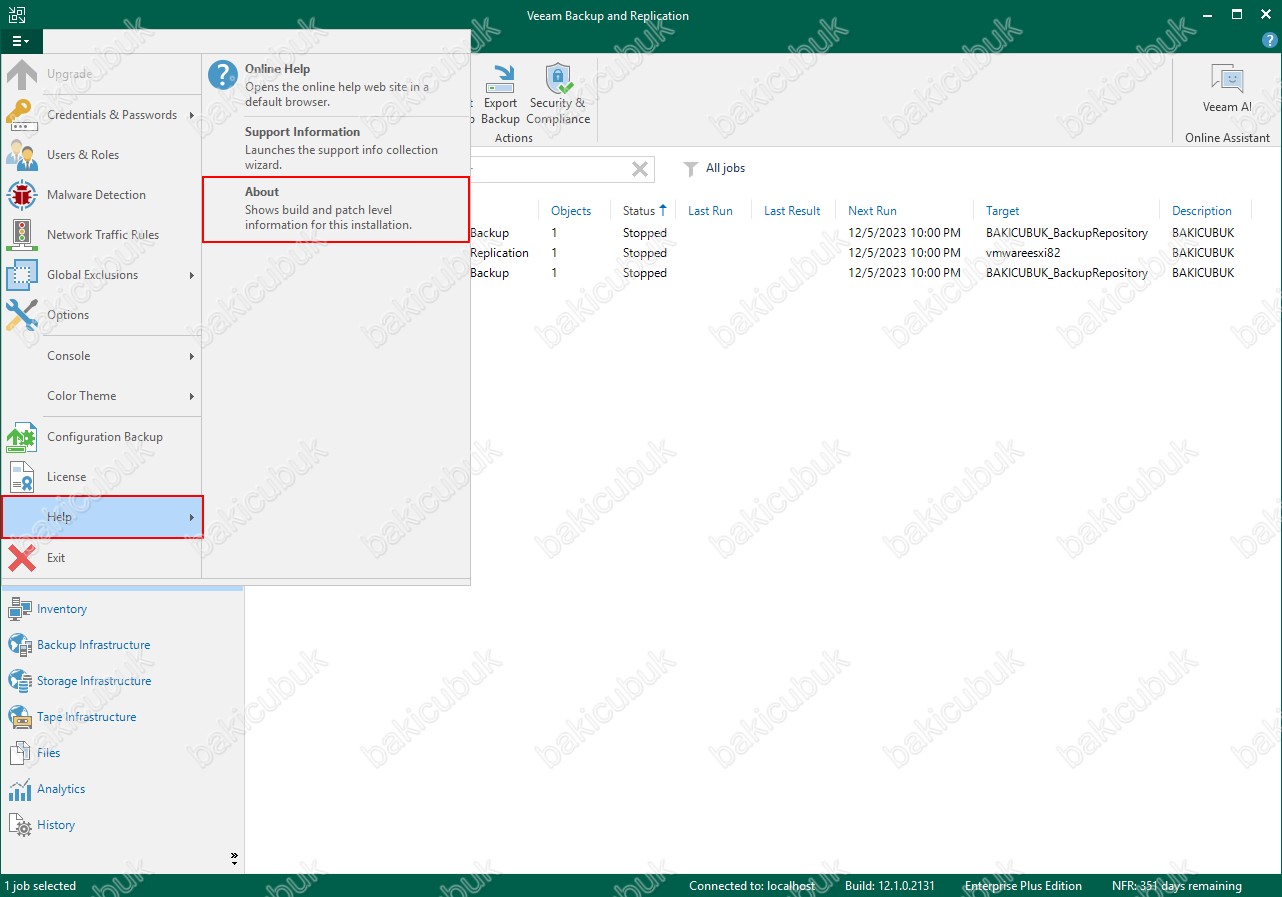Clear the search box with X
The image size is (1282, 897).
click(x=640, y=169)
